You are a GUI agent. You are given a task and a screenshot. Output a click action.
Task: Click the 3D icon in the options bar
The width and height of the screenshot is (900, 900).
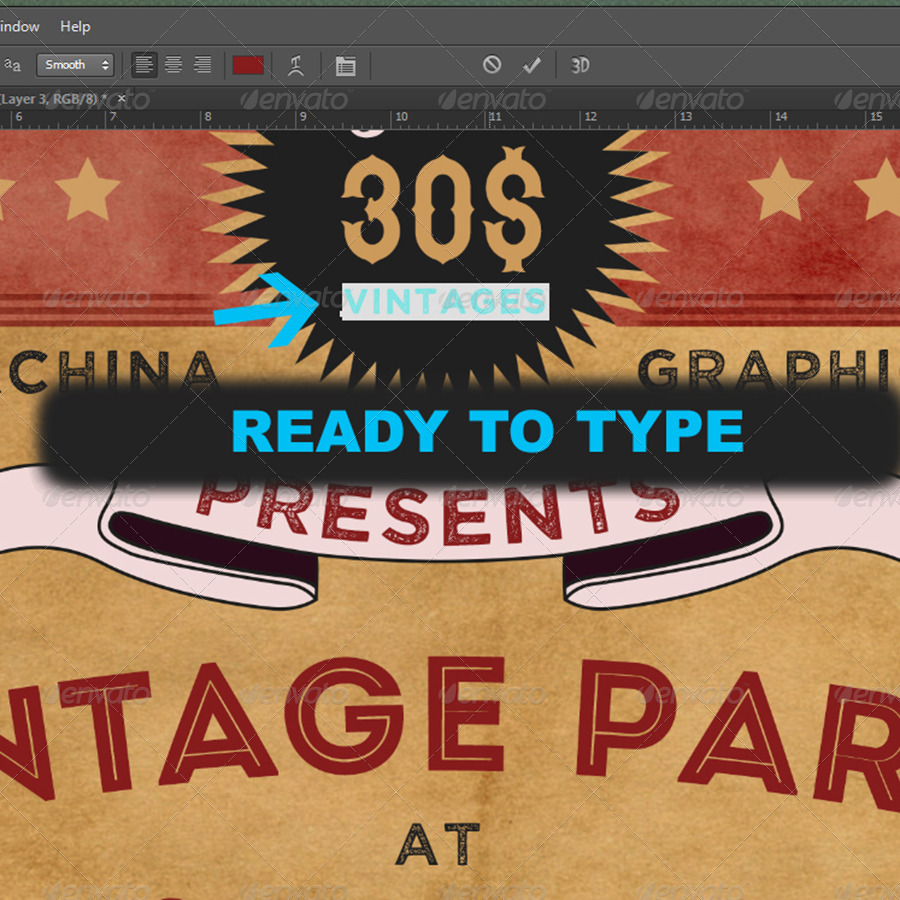(579, 65)
